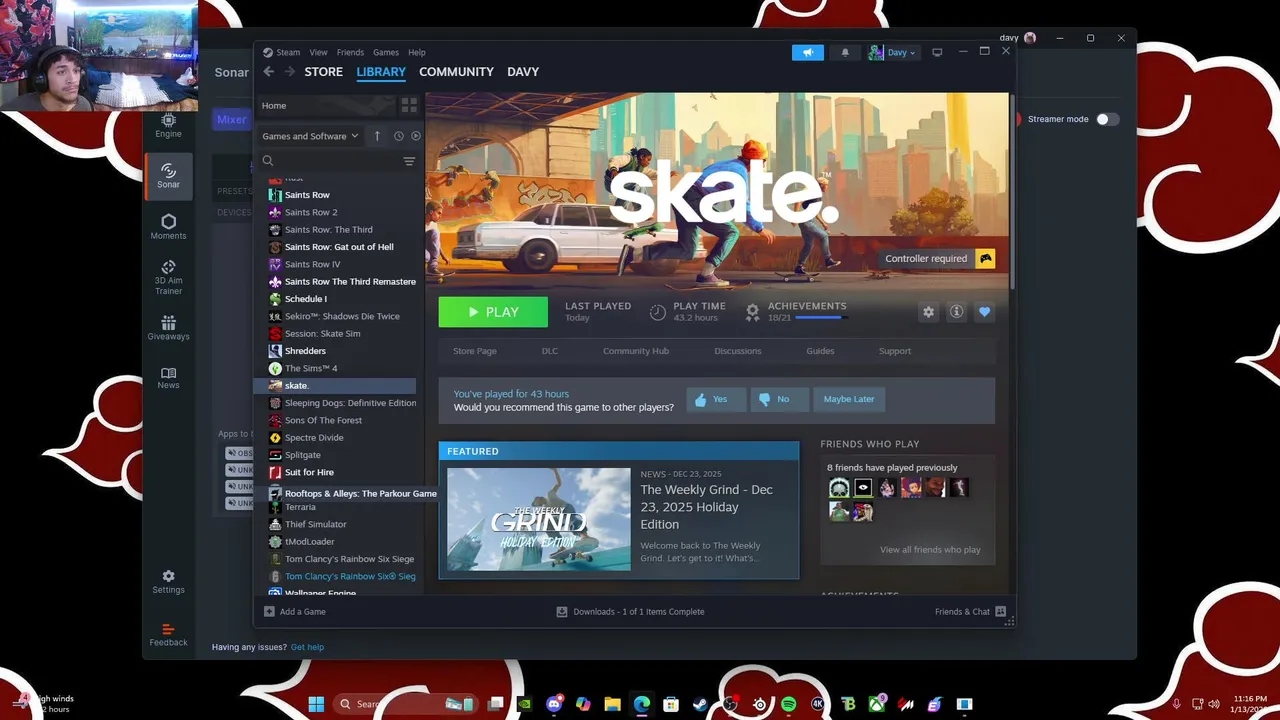Viewport: 1280px width, 720px height.
Task: Filter library by ready-to-play icon
Action: tap(416, 136)
